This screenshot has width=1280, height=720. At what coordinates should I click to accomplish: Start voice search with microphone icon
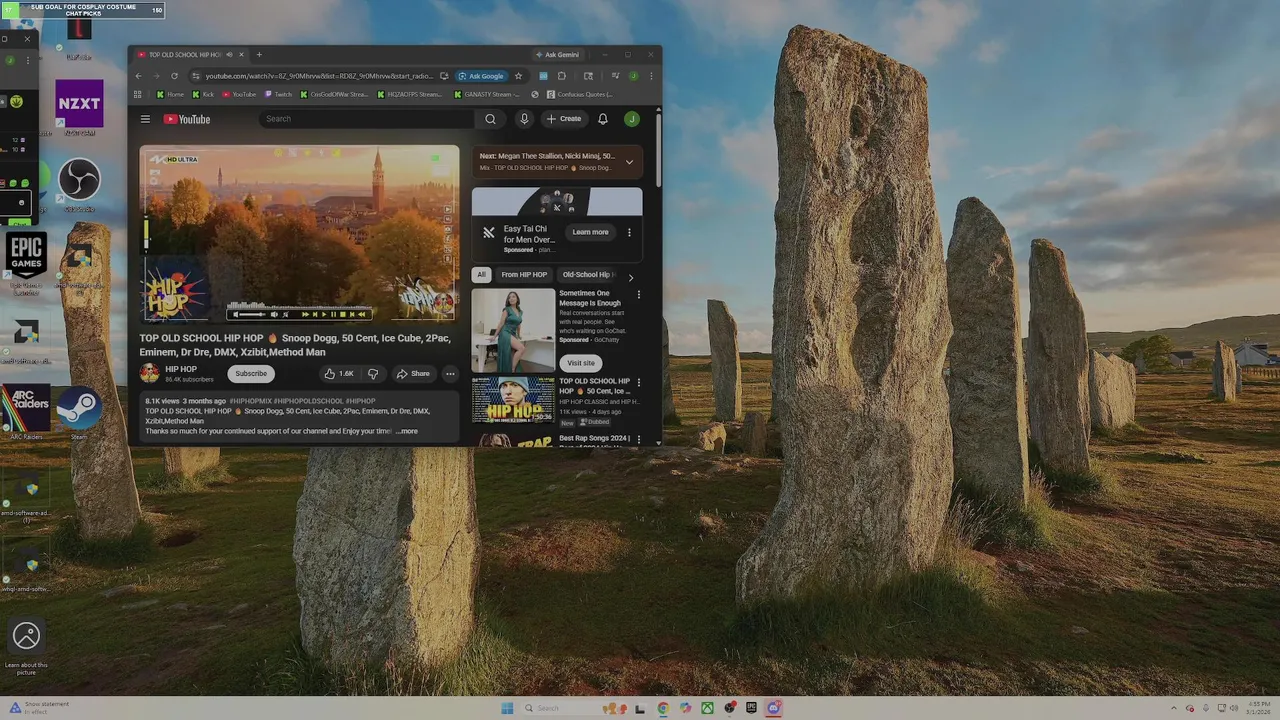524,119
